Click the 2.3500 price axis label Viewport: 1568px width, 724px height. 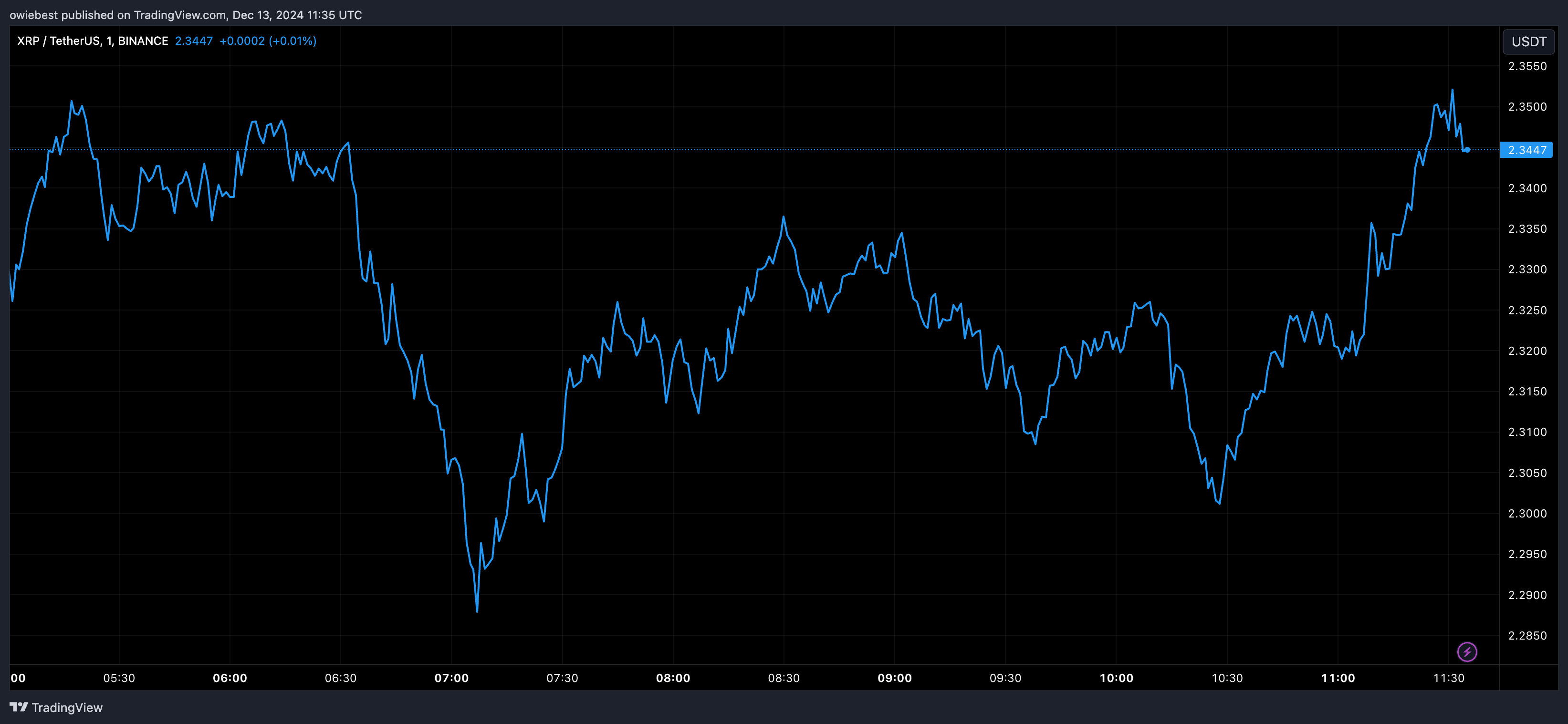1527,106
